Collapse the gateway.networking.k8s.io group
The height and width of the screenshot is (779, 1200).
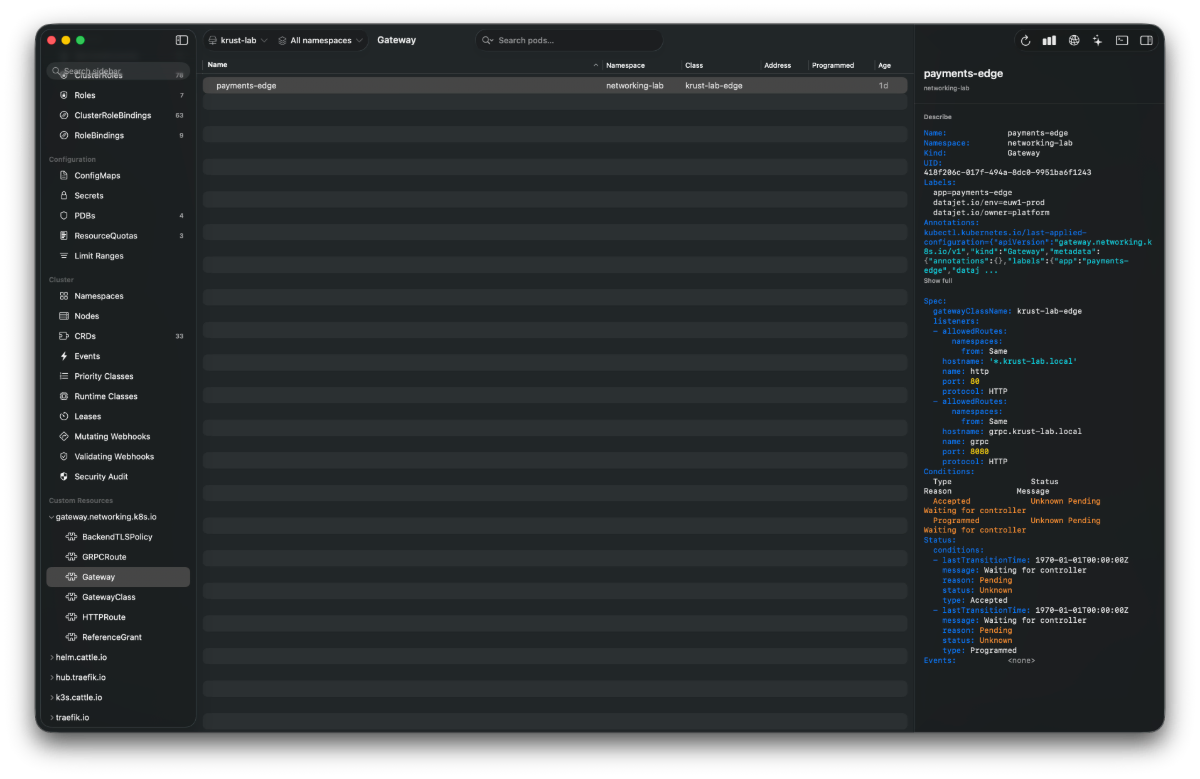tap(52, 517)
